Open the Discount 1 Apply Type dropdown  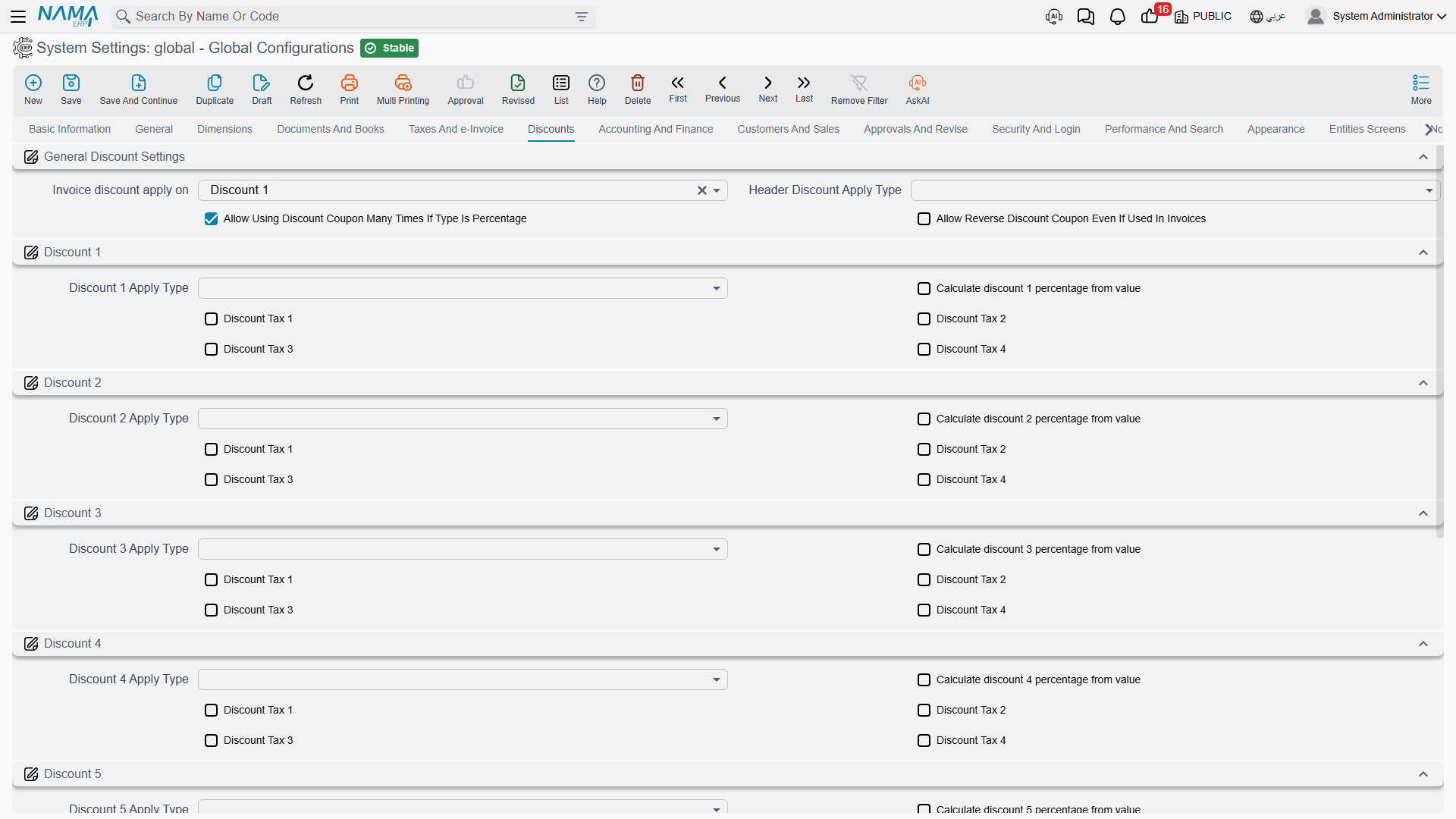[463, 288]
